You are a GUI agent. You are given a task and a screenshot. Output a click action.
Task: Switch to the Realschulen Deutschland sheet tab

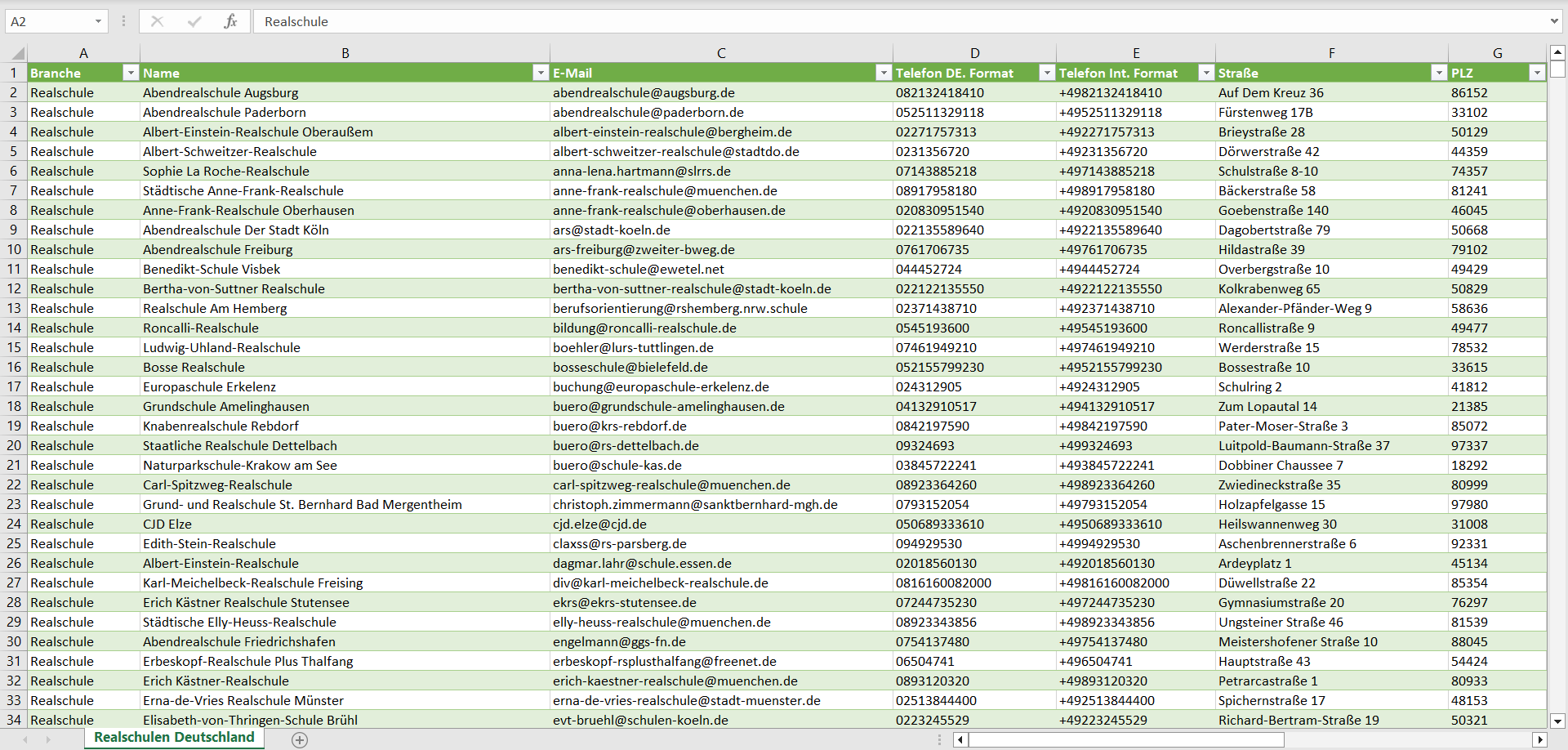(x=174, y=737)
